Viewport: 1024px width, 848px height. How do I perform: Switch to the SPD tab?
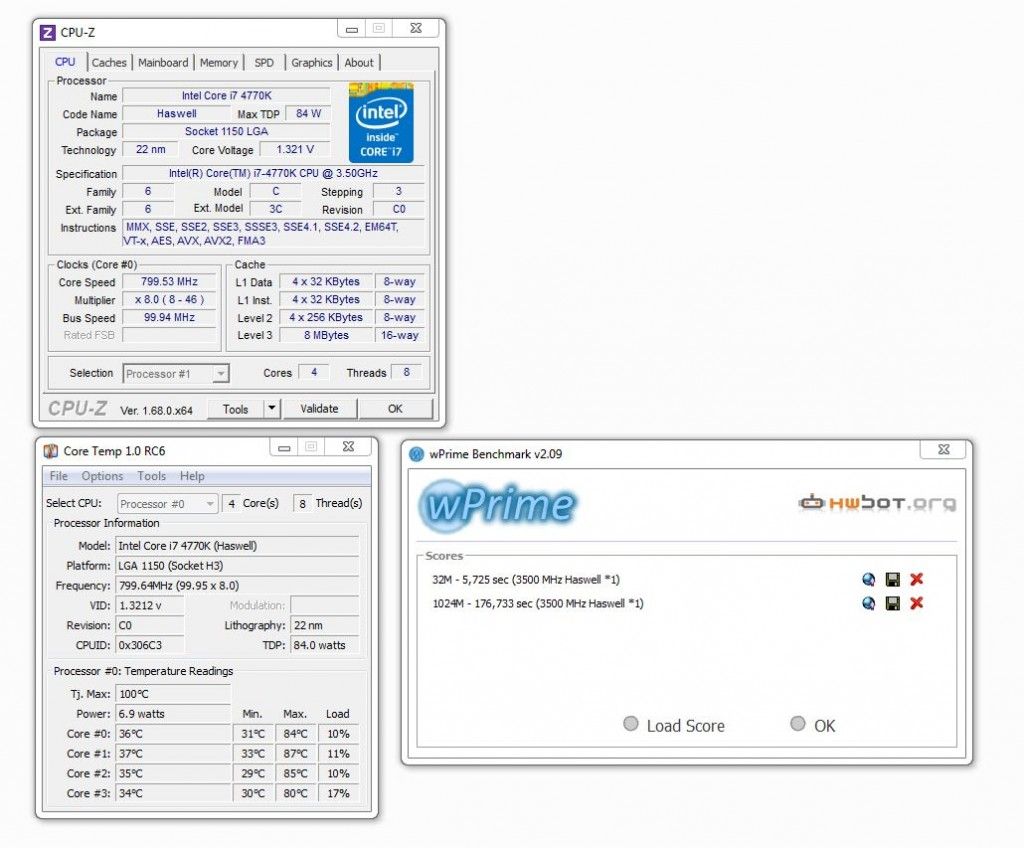(264, 63)
